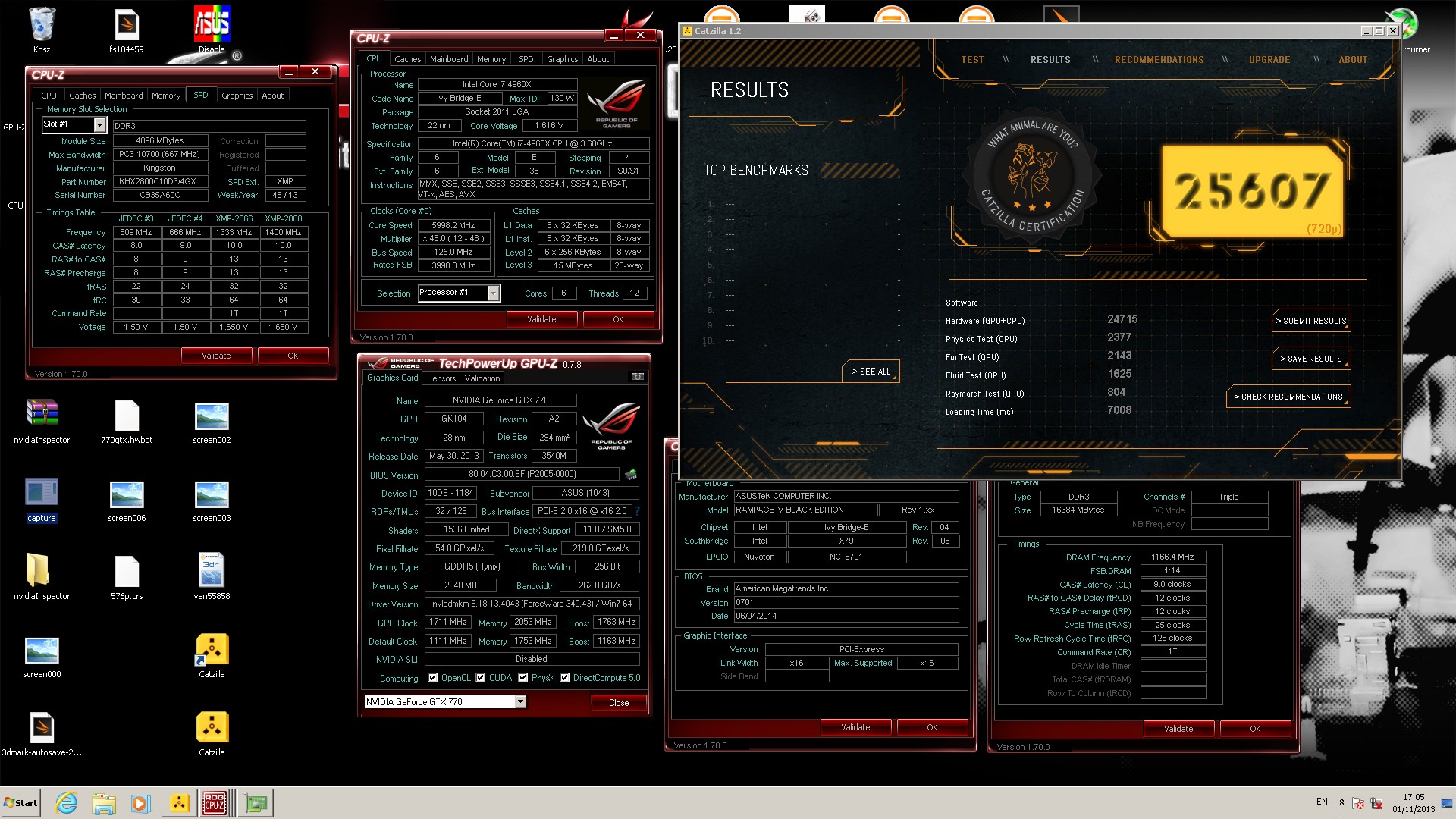
Task: Click the GPU-Z Name field GTX 770
Action: point(500,400)
